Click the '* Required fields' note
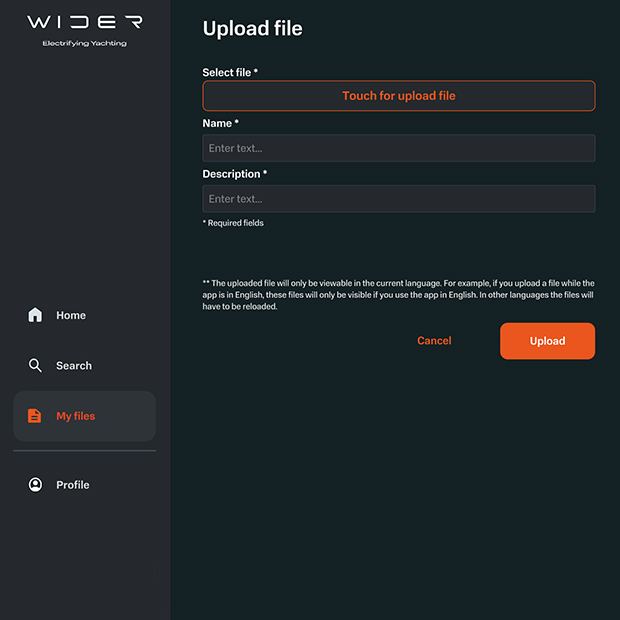 [233, 223]
